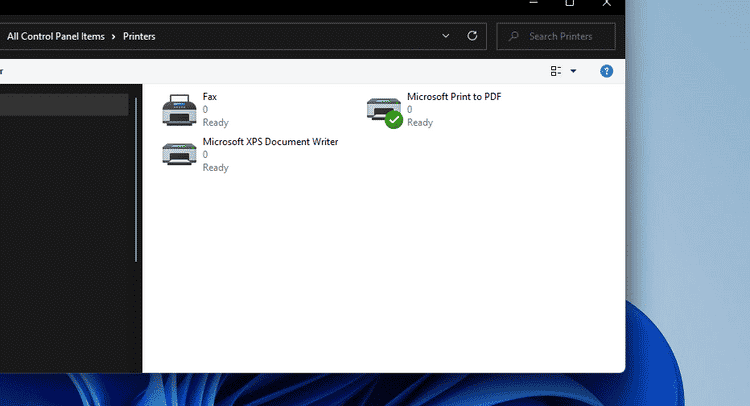
Task: Expand the chevron after All Control Panel Items
Action: click(x=113, y=37)
